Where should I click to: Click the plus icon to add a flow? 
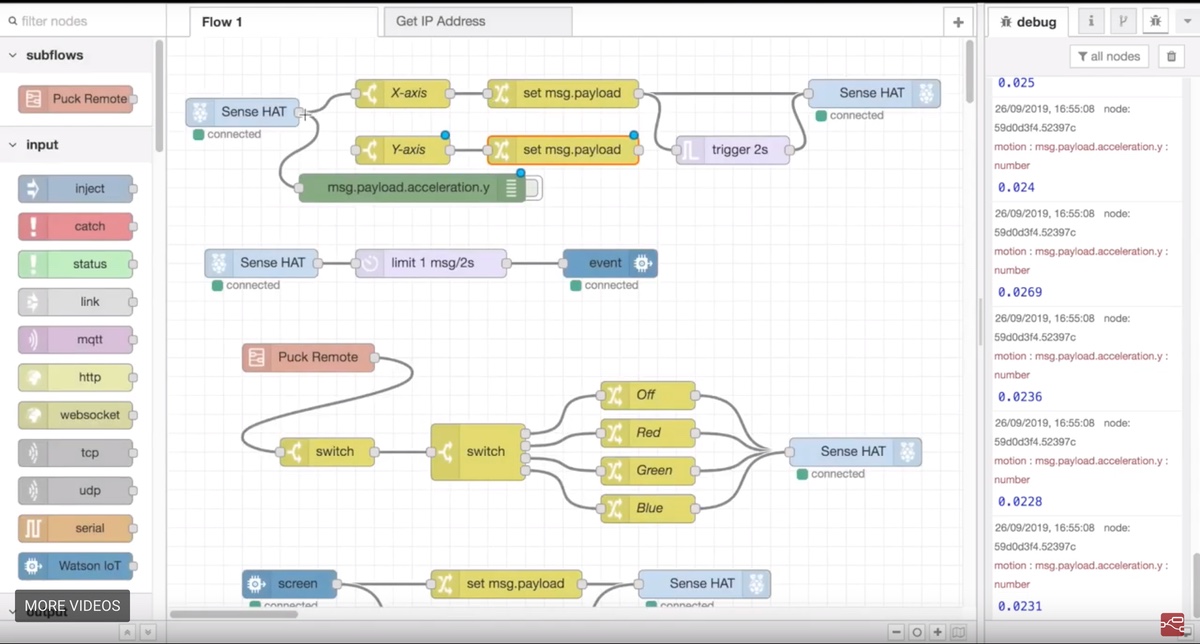(957, 22)
